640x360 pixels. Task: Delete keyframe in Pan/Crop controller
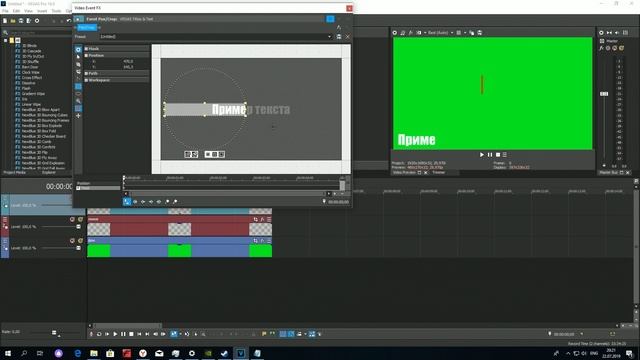[x=175, y=202]
